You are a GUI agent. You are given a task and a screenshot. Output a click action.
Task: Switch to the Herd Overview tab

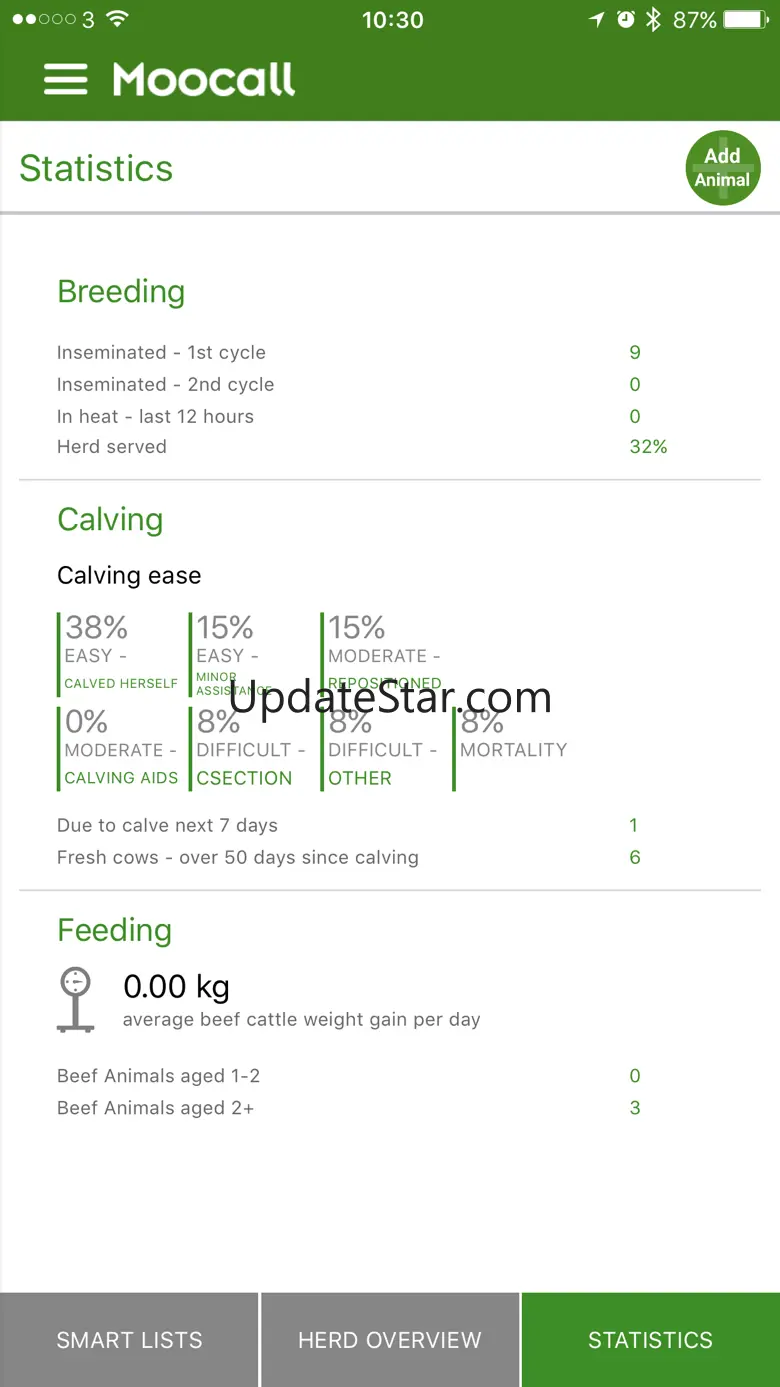coord(390,1340)
